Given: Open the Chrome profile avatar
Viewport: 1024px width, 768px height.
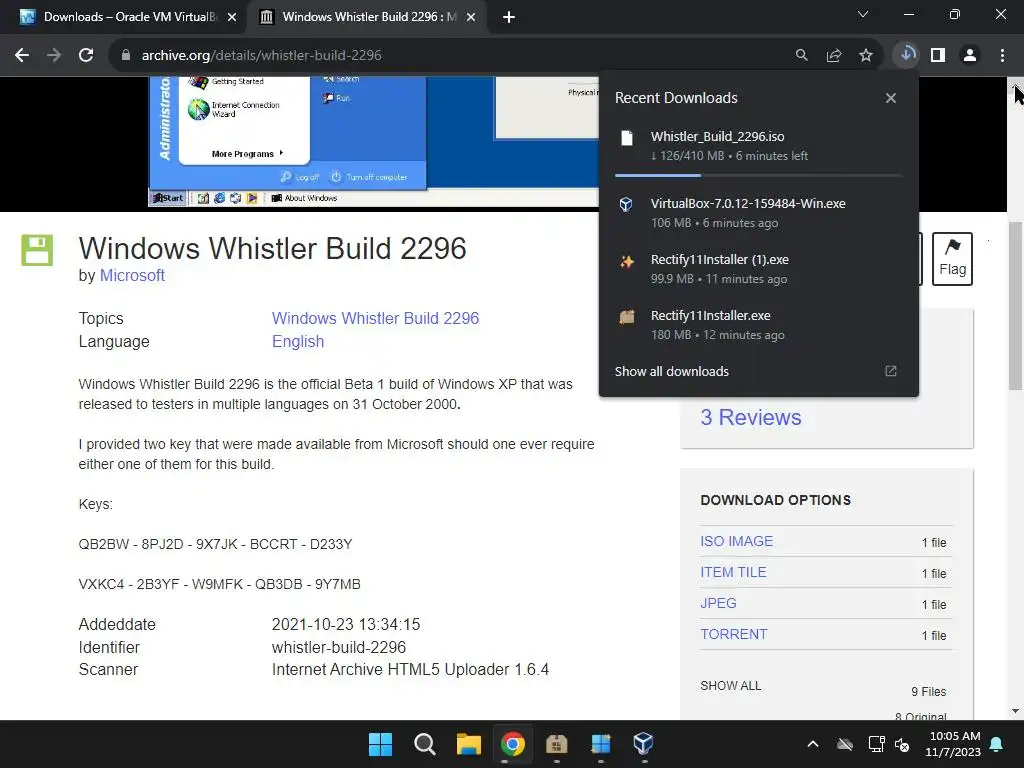Looking at the screenshot, I should [x=970, y=56].
